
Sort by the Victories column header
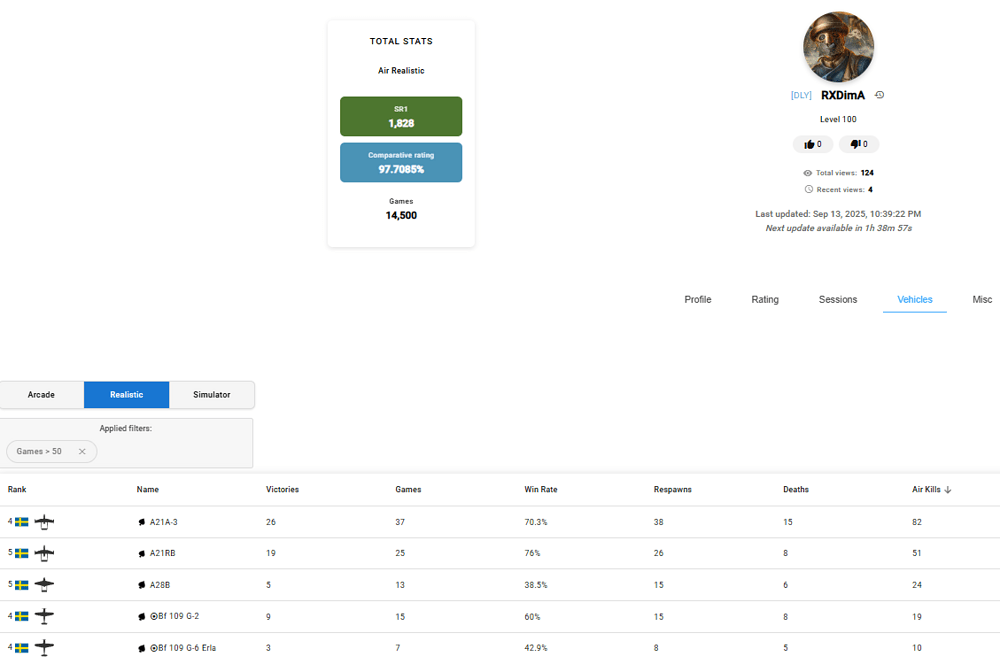point(282,490)
